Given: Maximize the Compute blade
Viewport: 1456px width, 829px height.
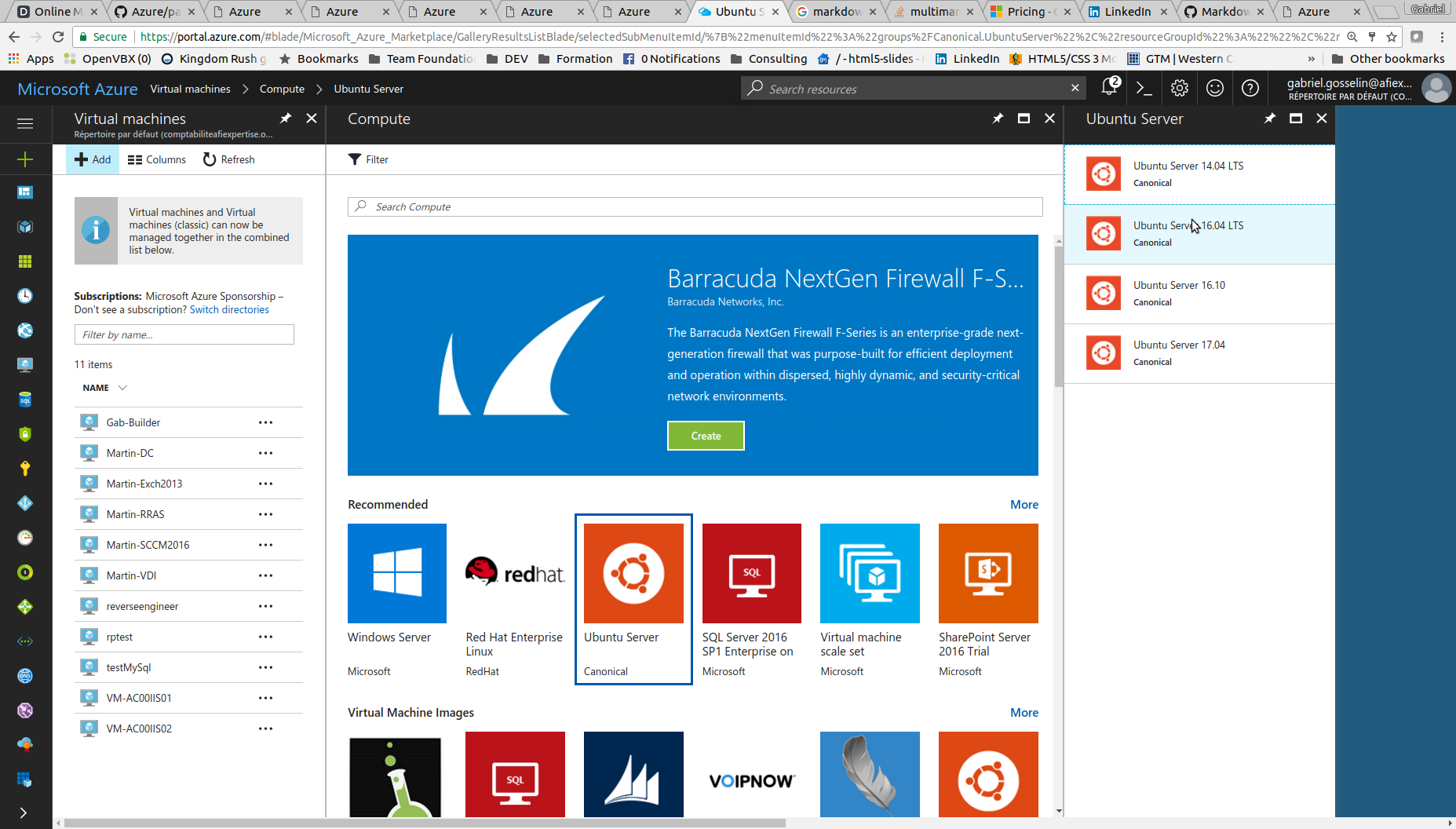Looking at the screenshot, I should pos(1024,119).
